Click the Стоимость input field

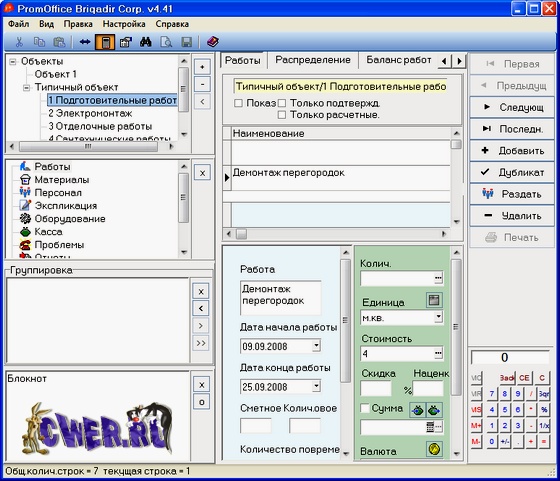pos(398,354)
